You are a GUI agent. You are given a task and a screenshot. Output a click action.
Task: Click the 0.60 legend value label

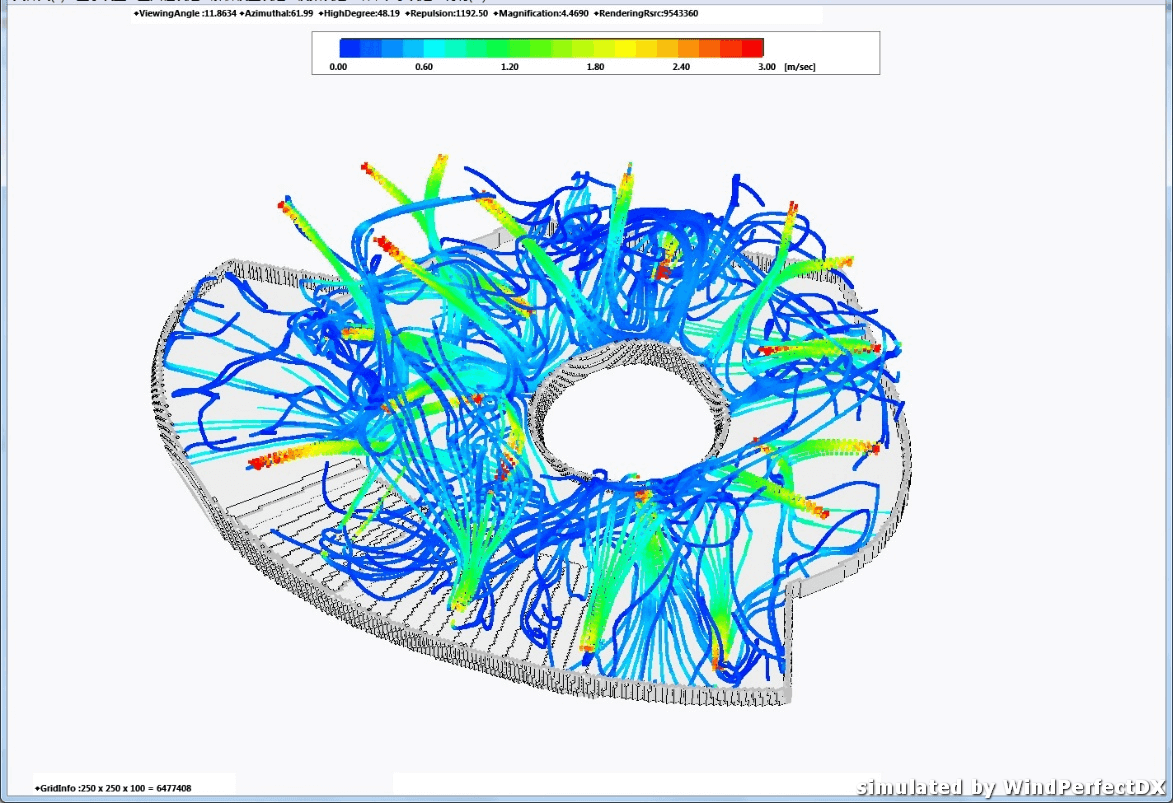(x=423, y=67)
